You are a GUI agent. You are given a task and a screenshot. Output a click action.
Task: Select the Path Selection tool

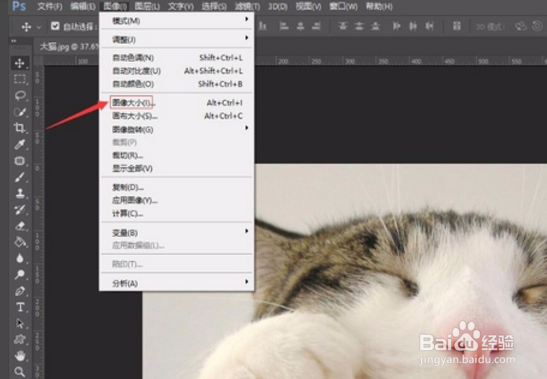click(20, 324)
